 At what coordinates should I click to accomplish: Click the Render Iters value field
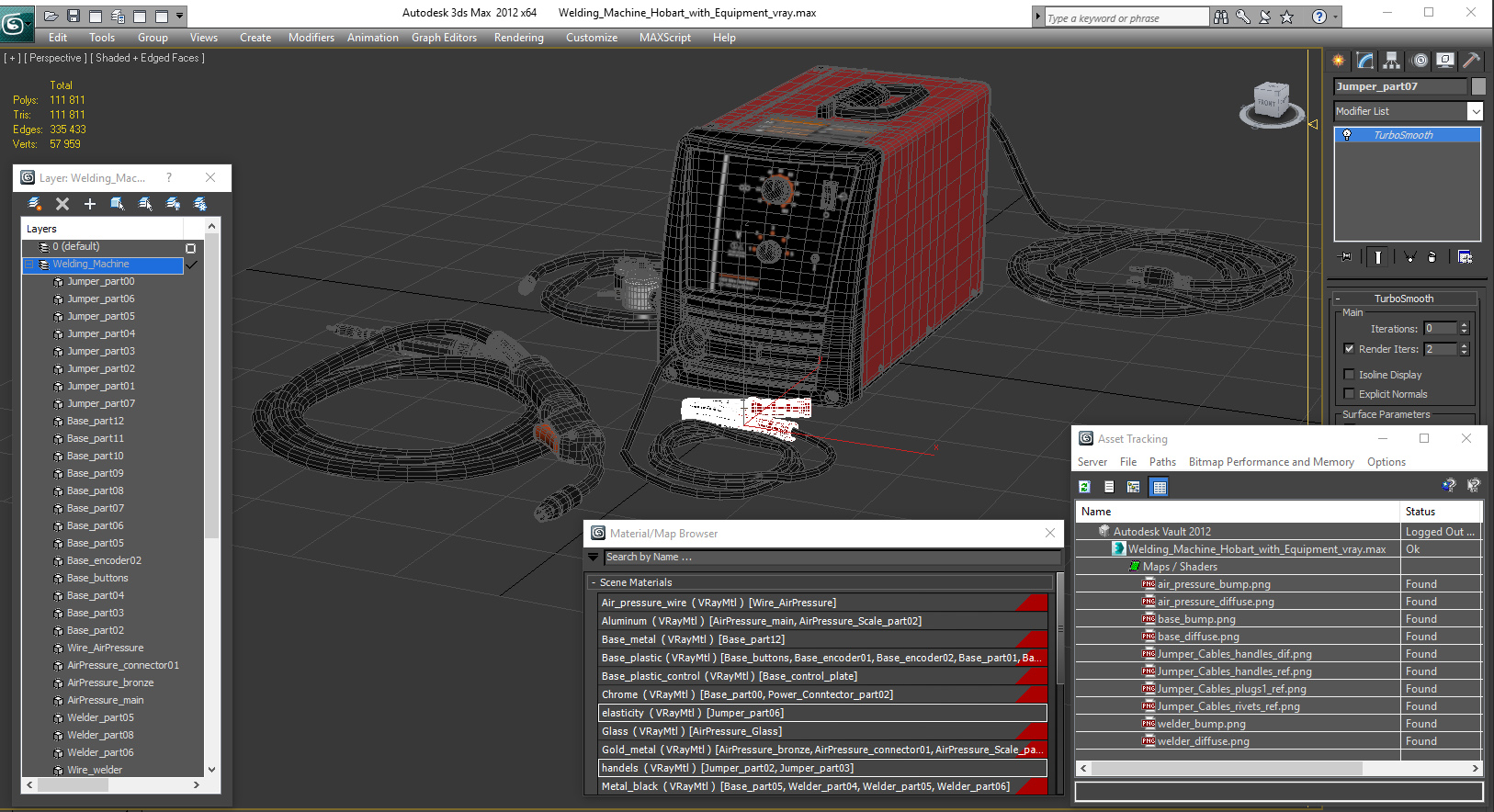click(x=1440, y=349)
